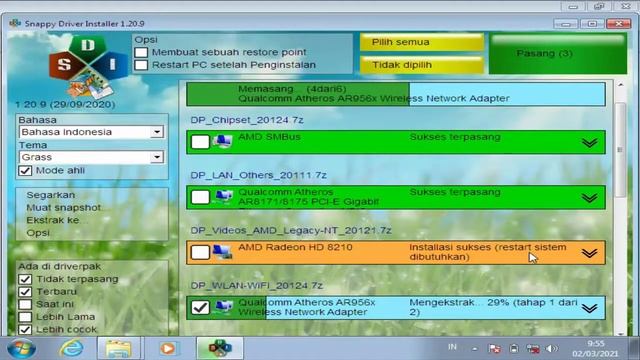Click DP_Chipset_20124.7z pack label
This screenshot has height=360, width=640.
coord(247,120)
